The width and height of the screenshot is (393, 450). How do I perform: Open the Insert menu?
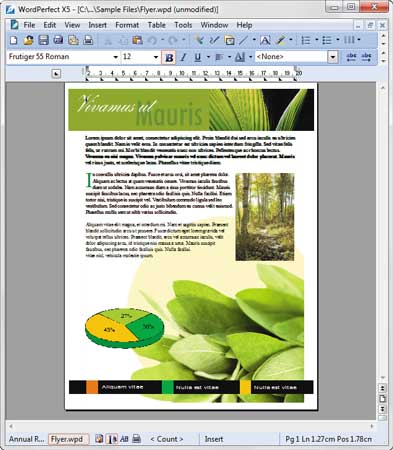tap(98, 25)
